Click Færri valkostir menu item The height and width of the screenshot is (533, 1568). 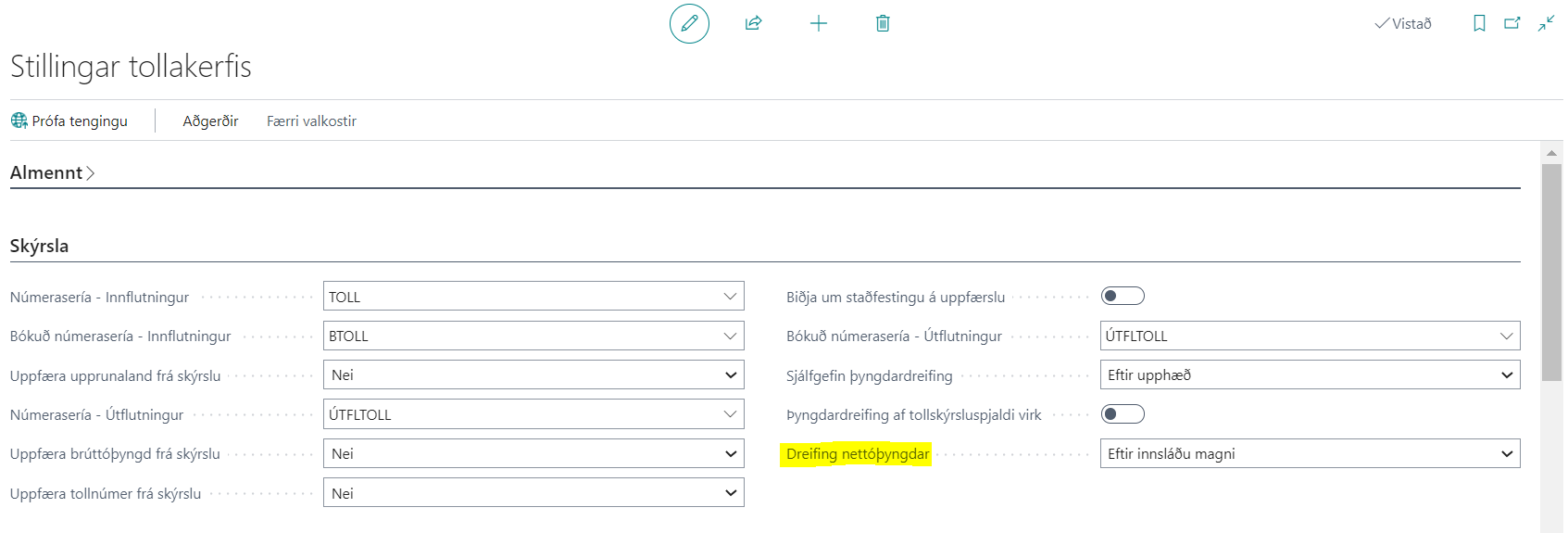click(x=311, y=121)
